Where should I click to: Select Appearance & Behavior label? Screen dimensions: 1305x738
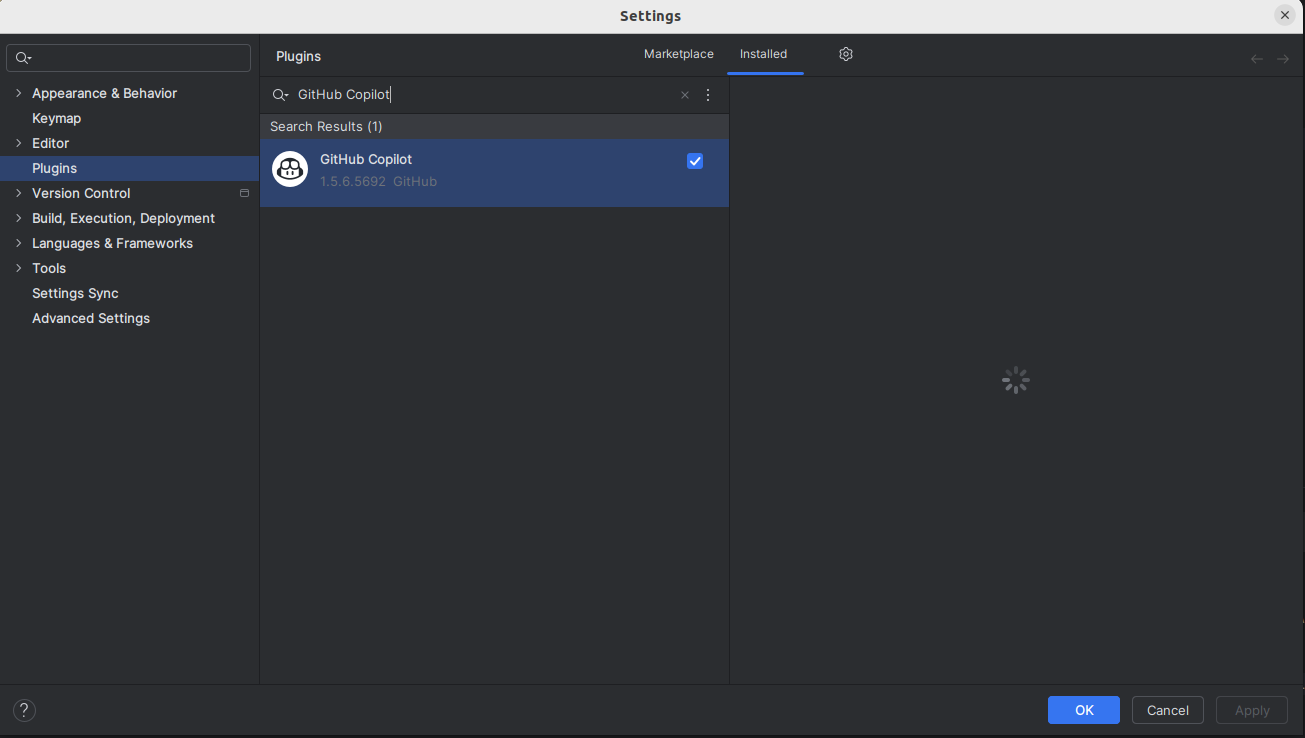coord(104,93)
